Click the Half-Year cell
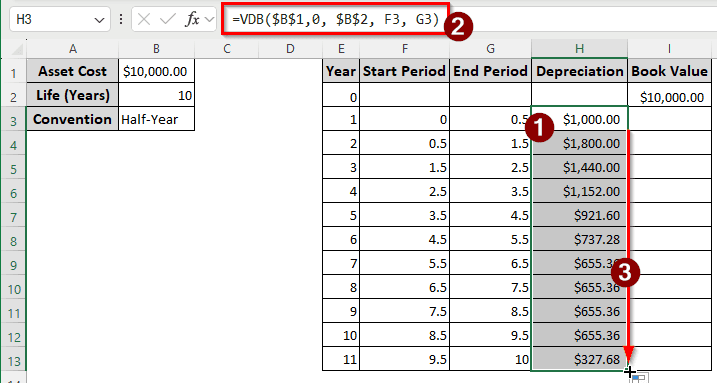This screenshot has width=717, height=383. coord(156,119)
